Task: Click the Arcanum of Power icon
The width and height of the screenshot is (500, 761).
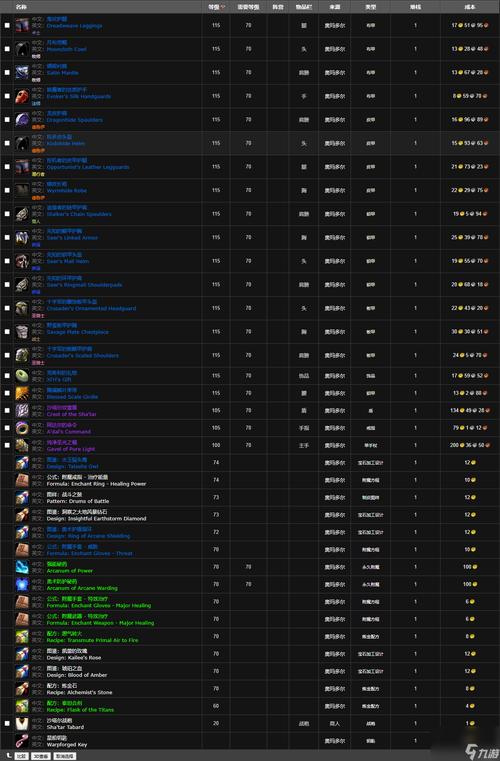Action: click(x=22, y=567)
